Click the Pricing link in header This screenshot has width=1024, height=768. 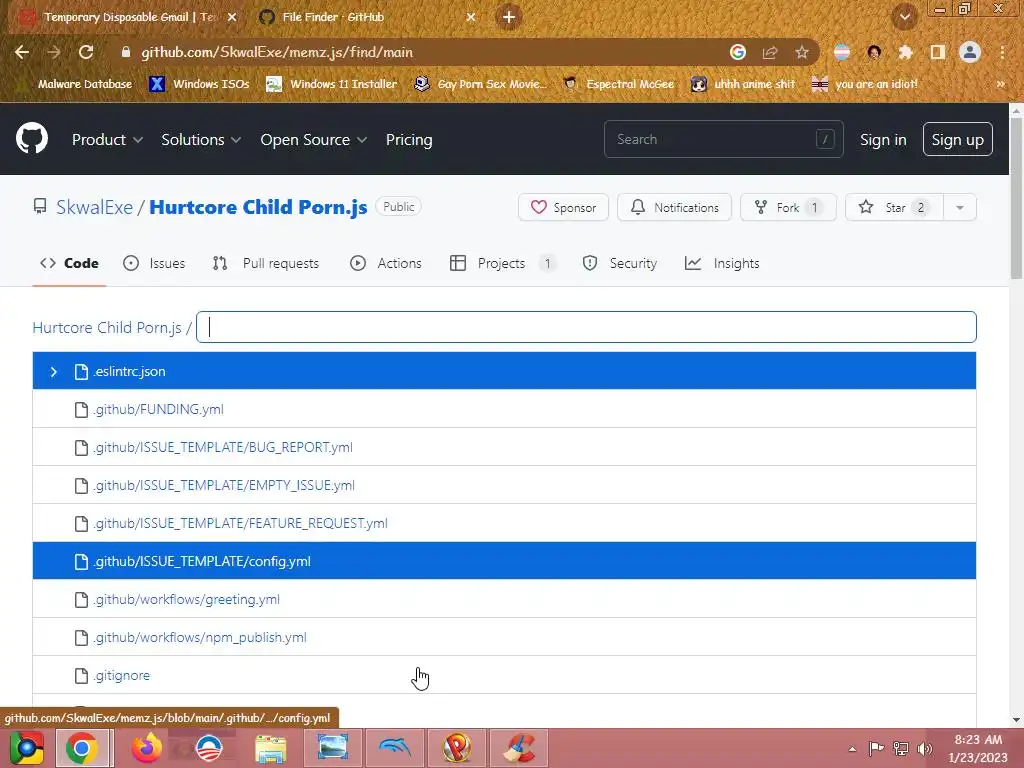click(x=409, y=140)
